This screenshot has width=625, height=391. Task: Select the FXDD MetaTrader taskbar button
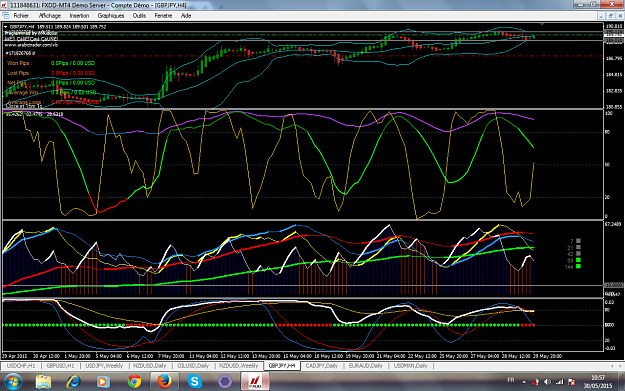pos(255,381)
